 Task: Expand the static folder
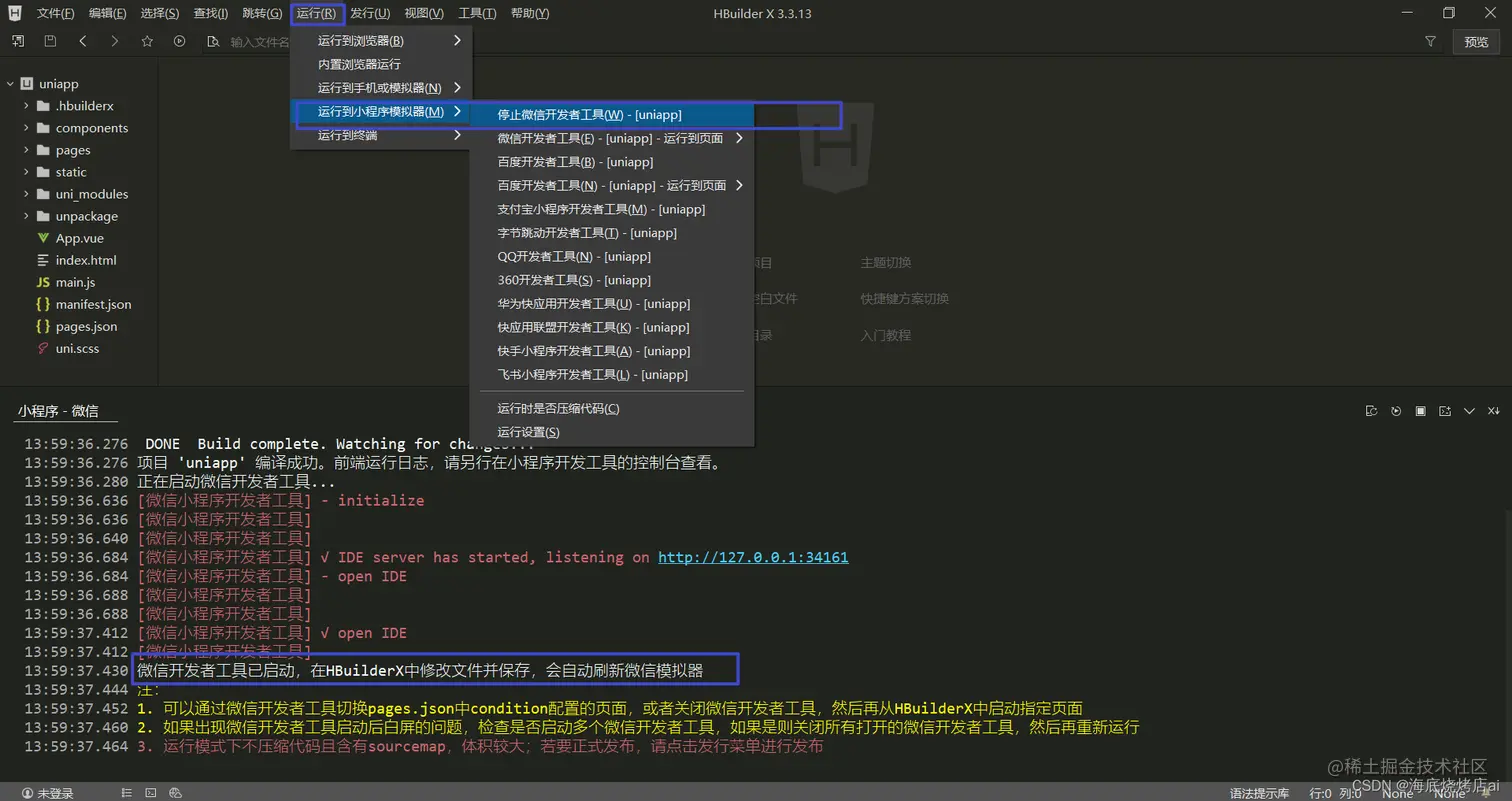click(26, 172)
